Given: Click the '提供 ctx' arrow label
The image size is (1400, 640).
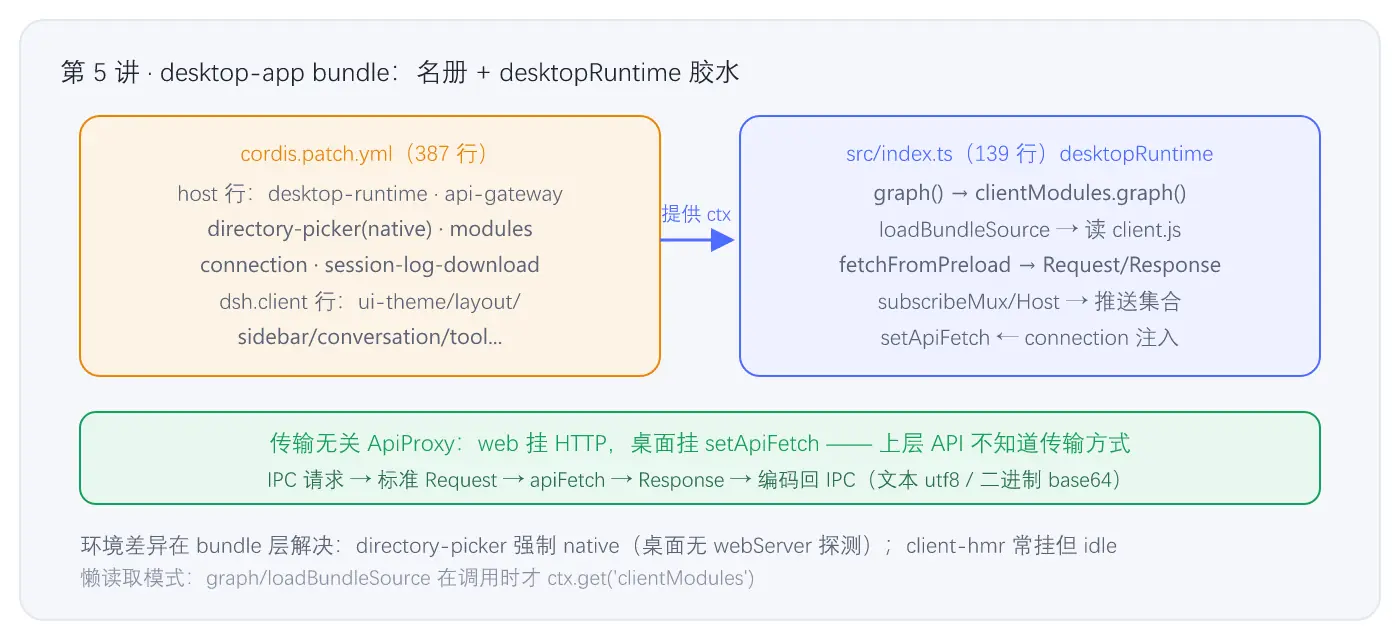Looking at the screenshot, I should click(696, 214).
